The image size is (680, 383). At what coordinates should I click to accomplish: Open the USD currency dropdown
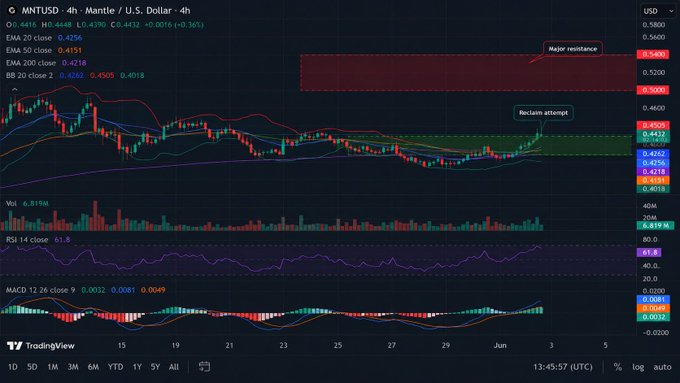658,11
